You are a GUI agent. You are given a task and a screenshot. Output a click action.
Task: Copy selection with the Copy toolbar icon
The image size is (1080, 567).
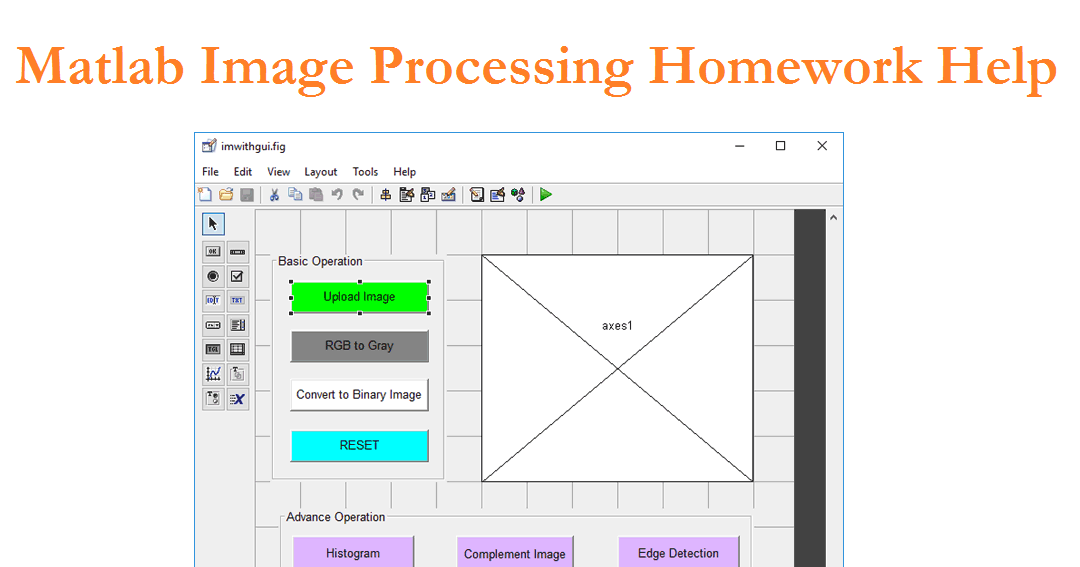point(295,195)
